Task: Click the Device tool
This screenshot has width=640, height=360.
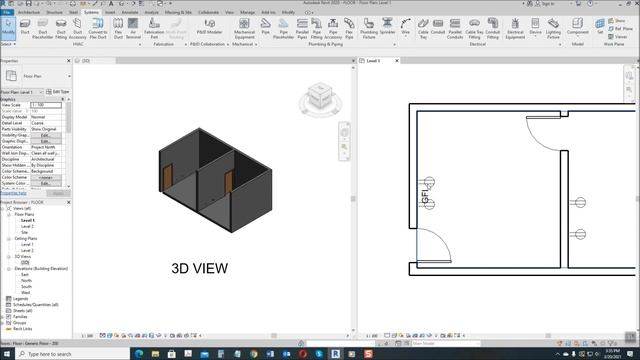Action: tap(535, 27)
